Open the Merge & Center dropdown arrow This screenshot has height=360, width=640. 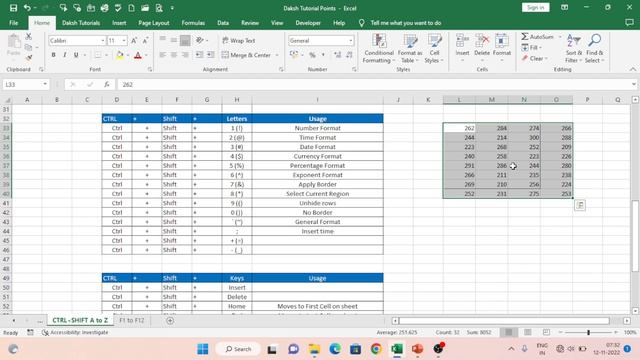pos(277,55)
